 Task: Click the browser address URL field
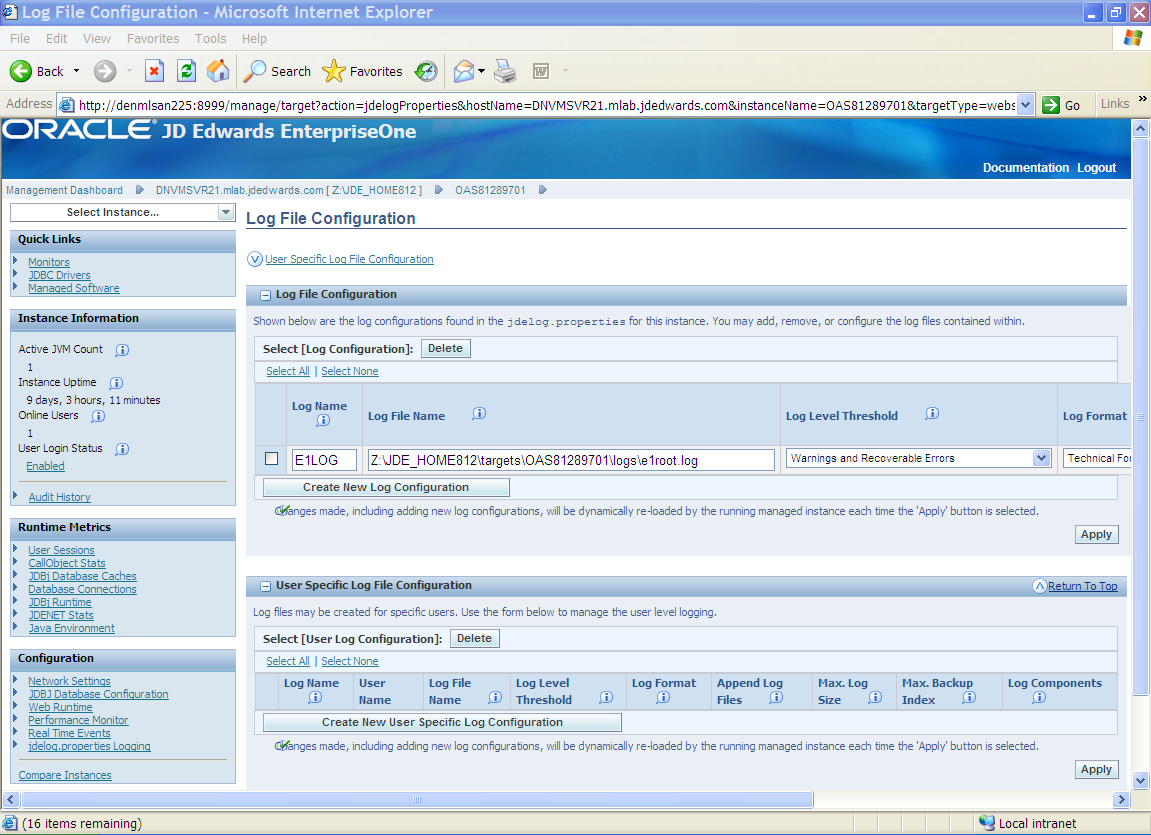546,105
